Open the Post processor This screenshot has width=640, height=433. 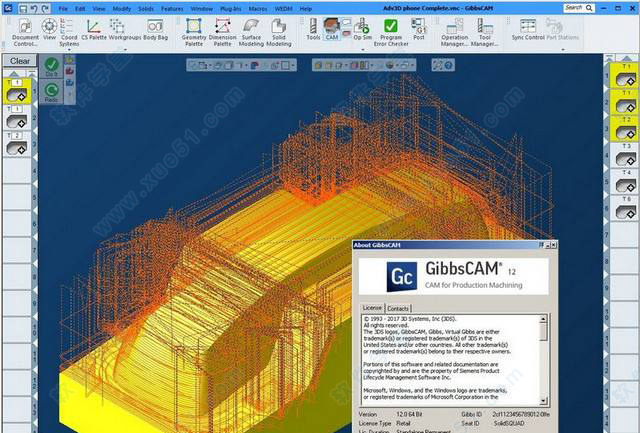pyautogui.click(x=419, y=29)
